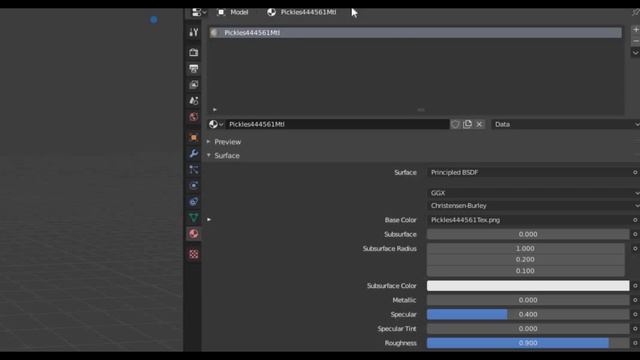The height and width of the screenshot is (360, 640).
Task: Click the Model breadcrumb label in header
Action: click(x=239, y=12)
